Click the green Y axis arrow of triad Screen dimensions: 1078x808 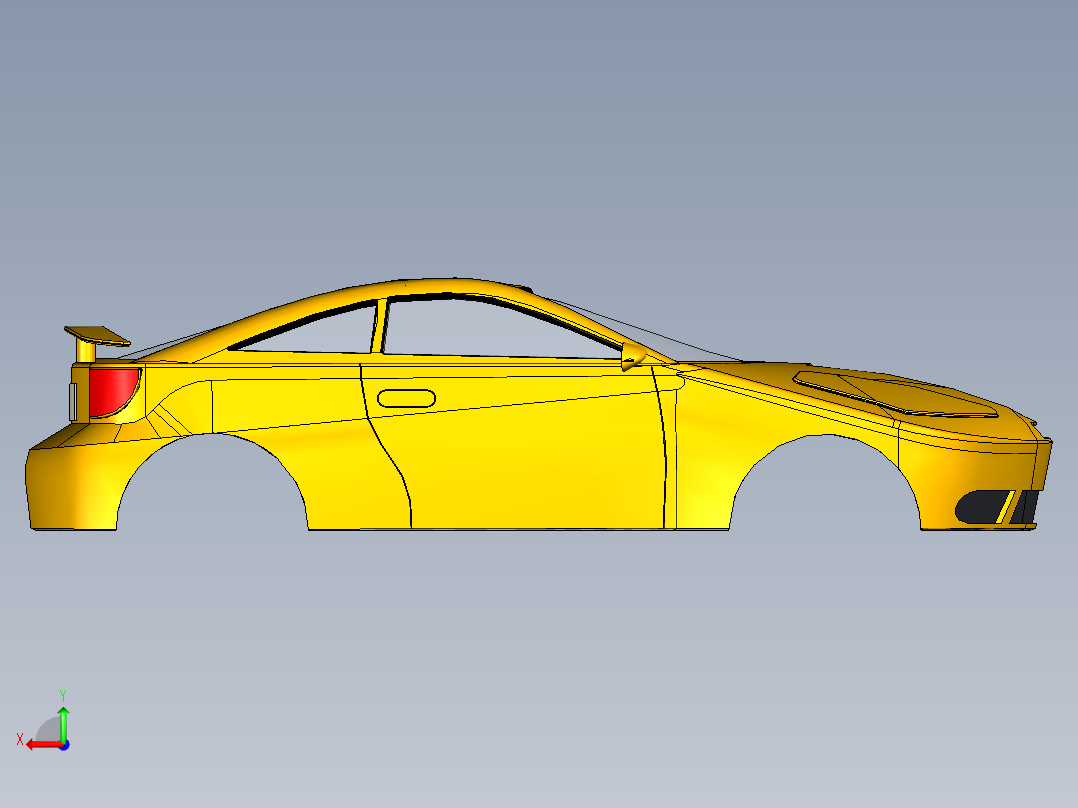(x=63, y=723)
